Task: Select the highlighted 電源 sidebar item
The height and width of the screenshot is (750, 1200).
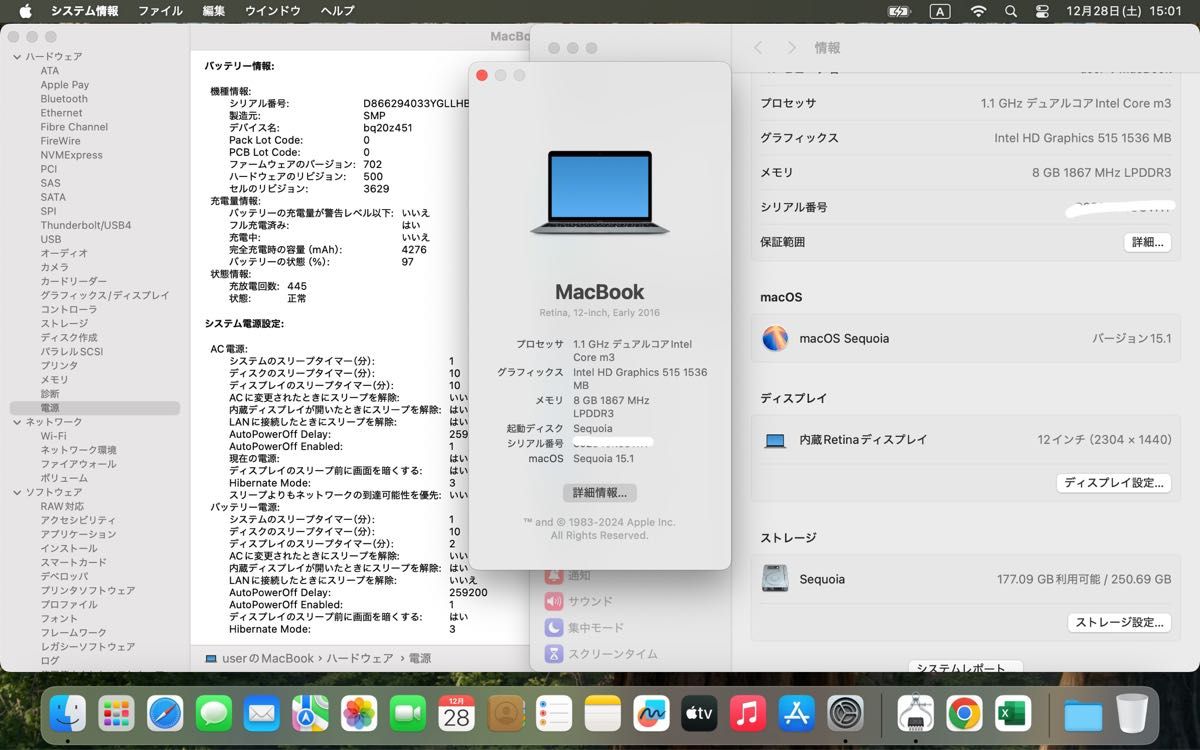Action: click(x=95, y=408)
